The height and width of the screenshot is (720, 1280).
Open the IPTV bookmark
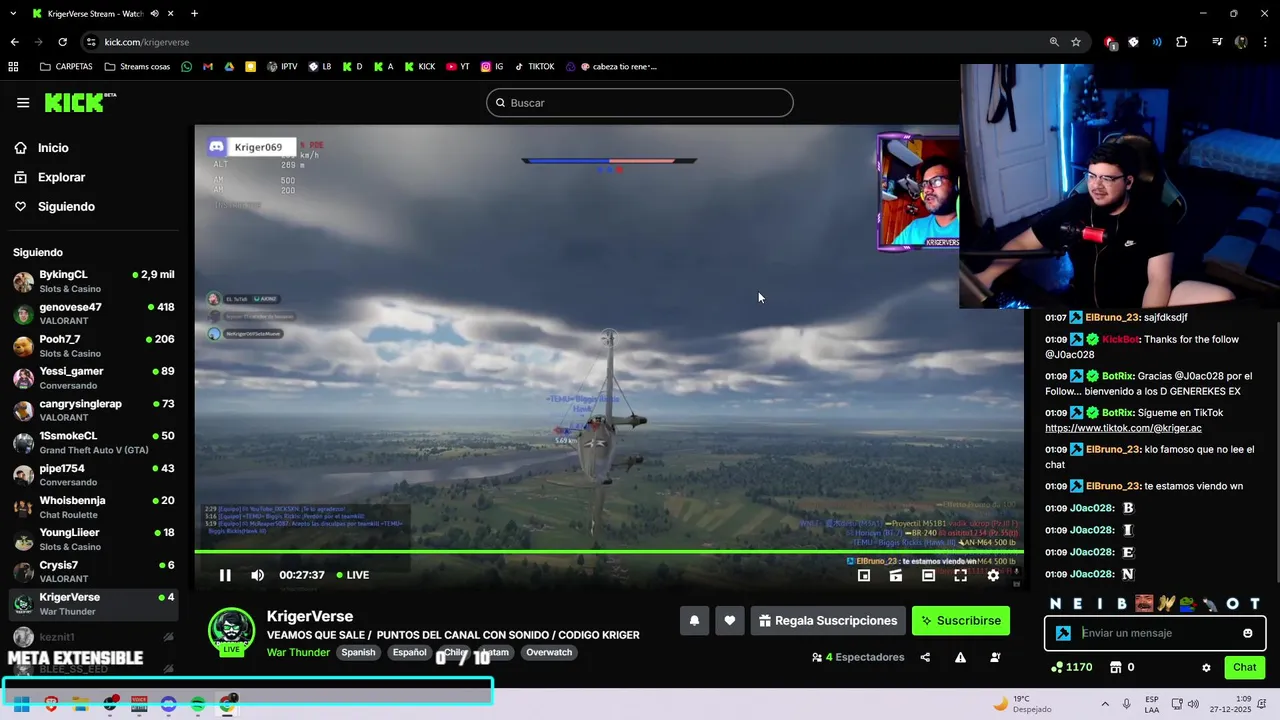[282, 67]
